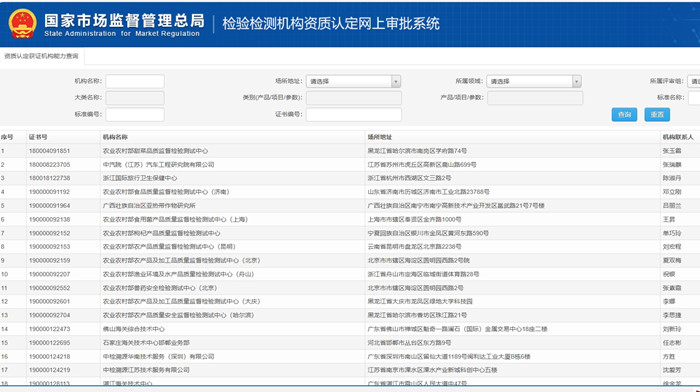
Task: Select certificate number 180018122738
Action: click(49, 178)
